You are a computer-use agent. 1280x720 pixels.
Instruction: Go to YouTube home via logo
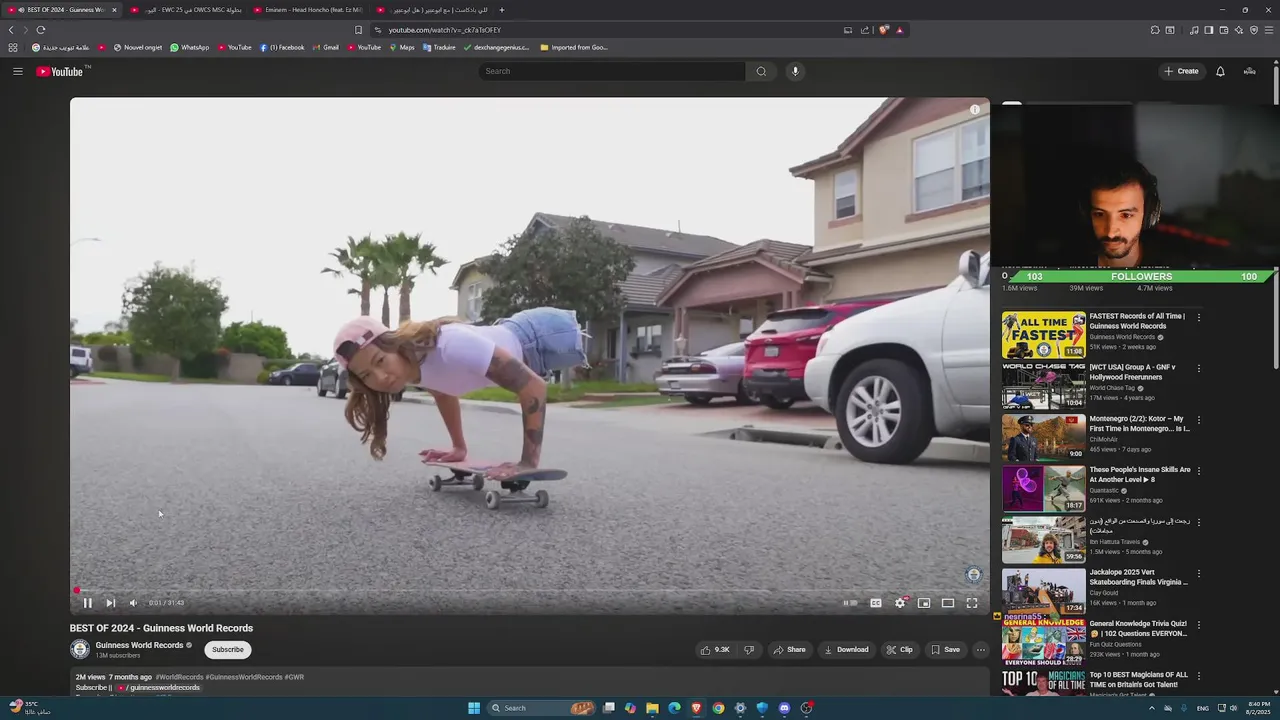62,71
